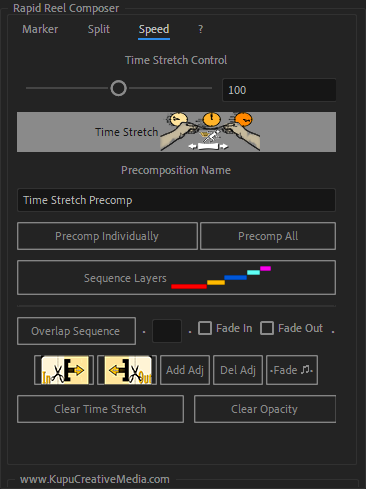Switch to the Marker tab
Viewport: 366px width, 489px height.
(x=40, y=29)
